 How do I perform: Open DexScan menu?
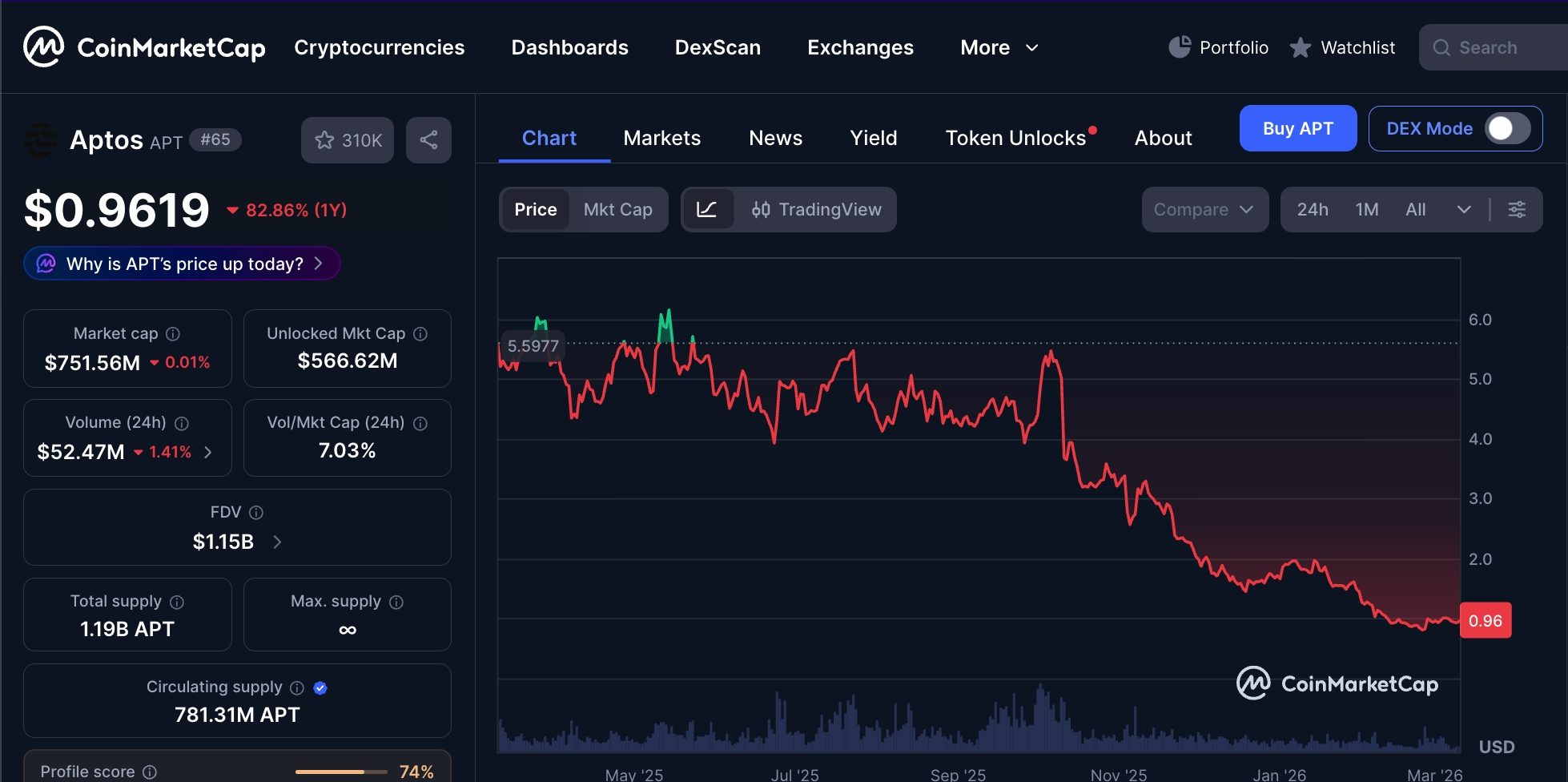(718, 47)
